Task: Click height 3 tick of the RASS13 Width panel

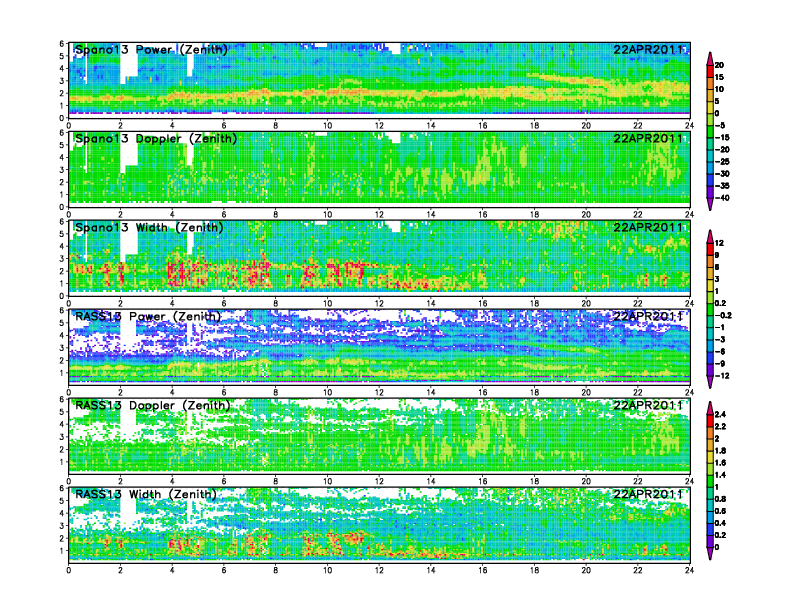Action: tap(62, 526)
